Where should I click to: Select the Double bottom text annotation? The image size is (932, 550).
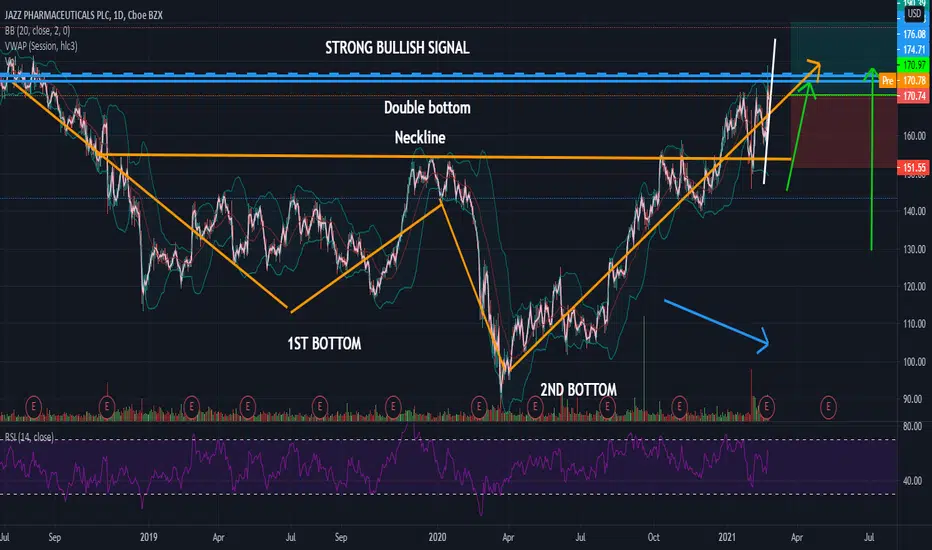click(427, 108)
